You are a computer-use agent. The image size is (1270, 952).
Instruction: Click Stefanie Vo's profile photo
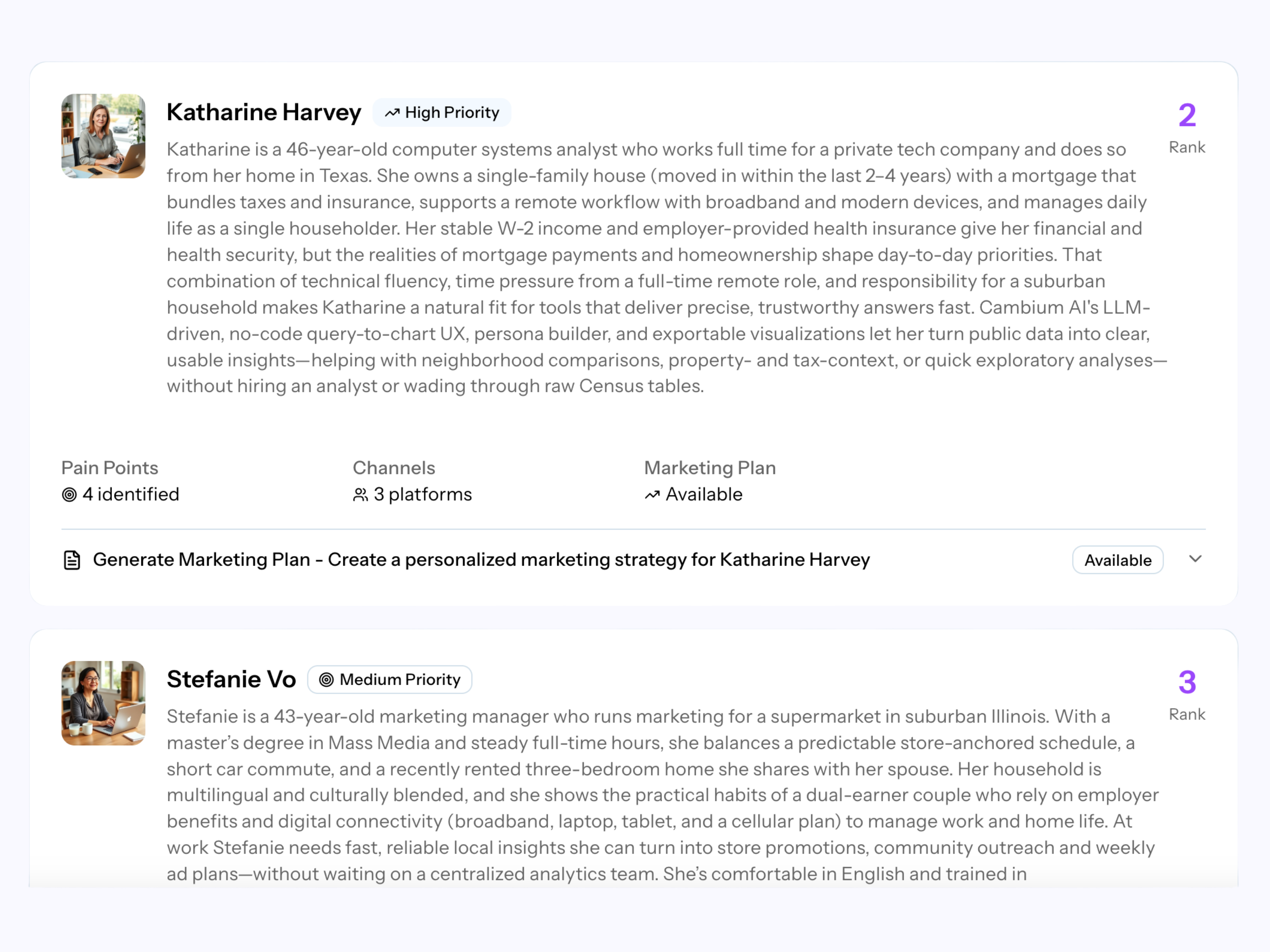(103, 703)
